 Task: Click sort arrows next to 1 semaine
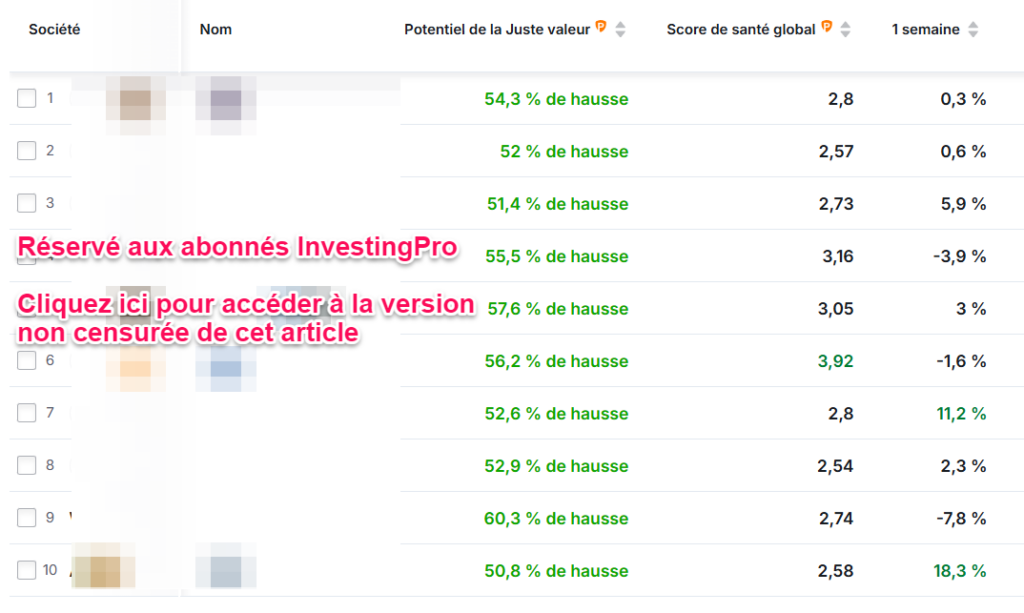click(973, 30)
